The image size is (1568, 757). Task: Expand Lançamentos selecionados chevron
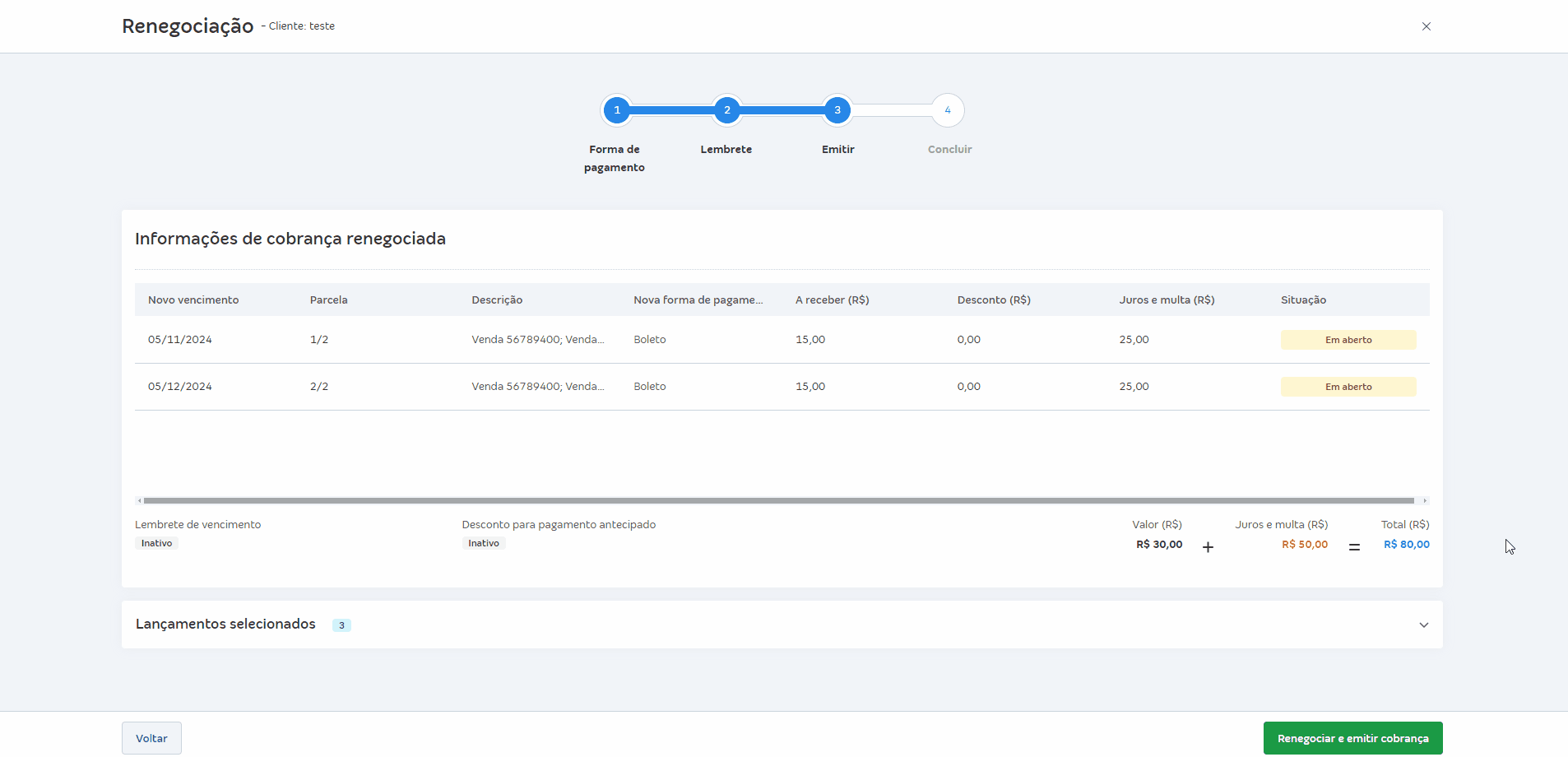(x=1423, y=625)
